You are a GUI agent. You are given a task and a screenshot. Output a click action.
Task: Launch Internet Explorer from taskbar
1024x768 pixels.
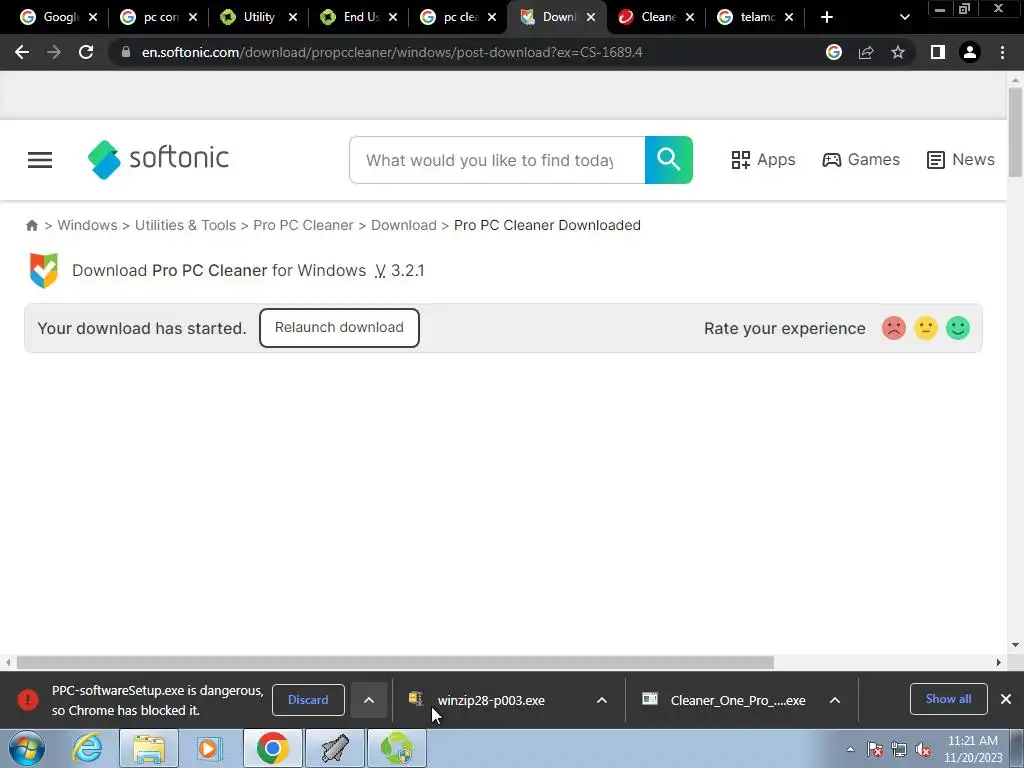tap(88, 748)
